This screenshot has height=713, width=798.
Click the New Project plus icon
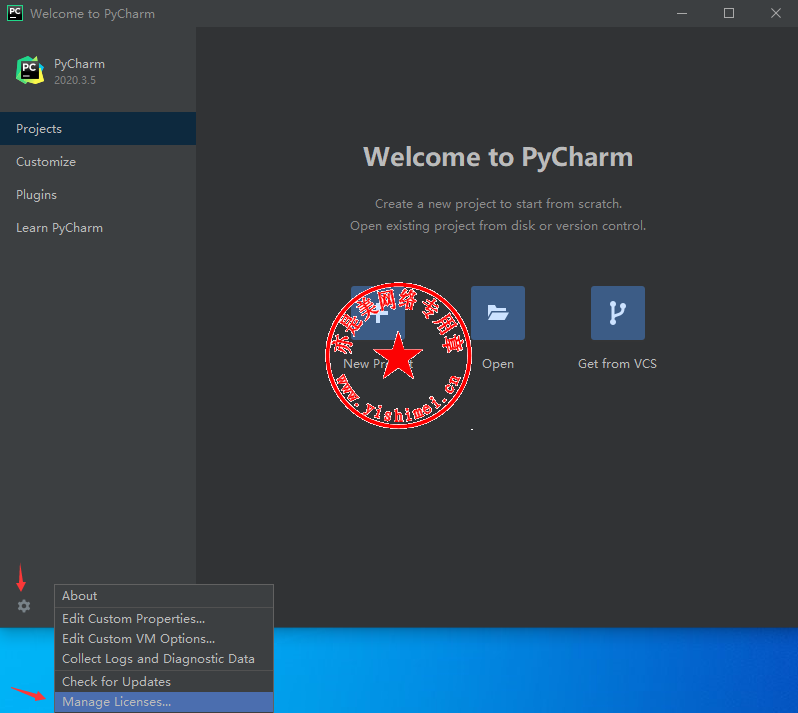378,312
